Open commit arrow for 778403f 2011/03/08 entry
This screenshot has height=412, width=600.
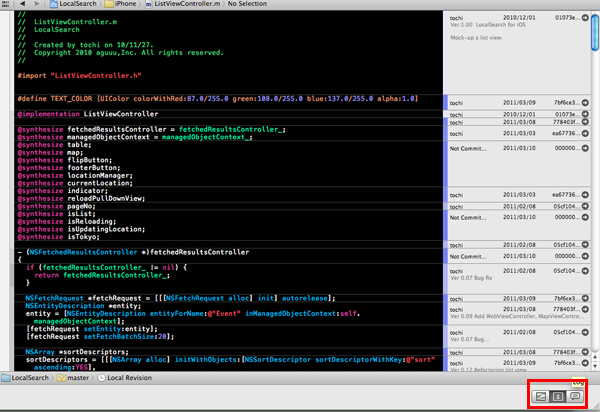(585, 121)
